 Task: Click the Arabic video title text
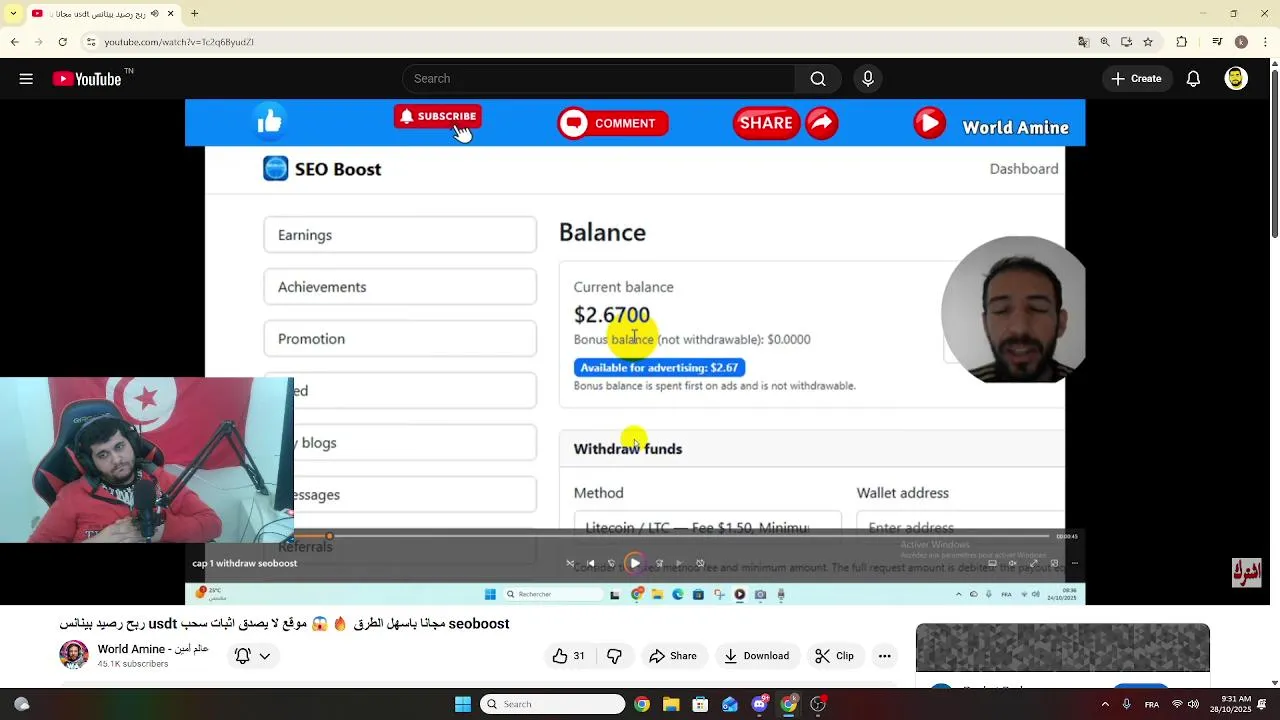[x=285, y=624]
